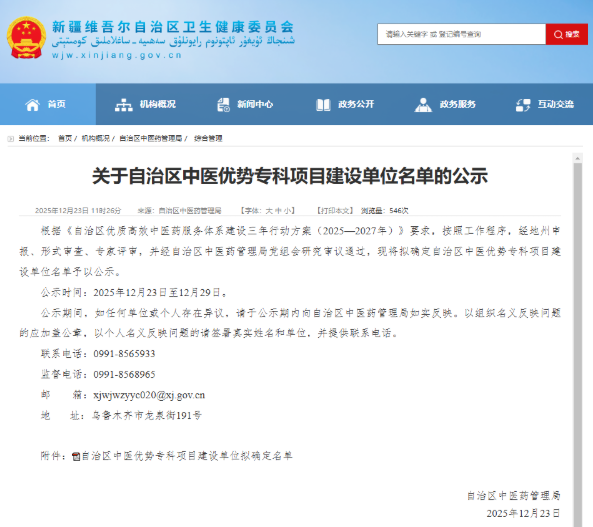Go to 首页 in the breadcrumb

click(65, 138)
